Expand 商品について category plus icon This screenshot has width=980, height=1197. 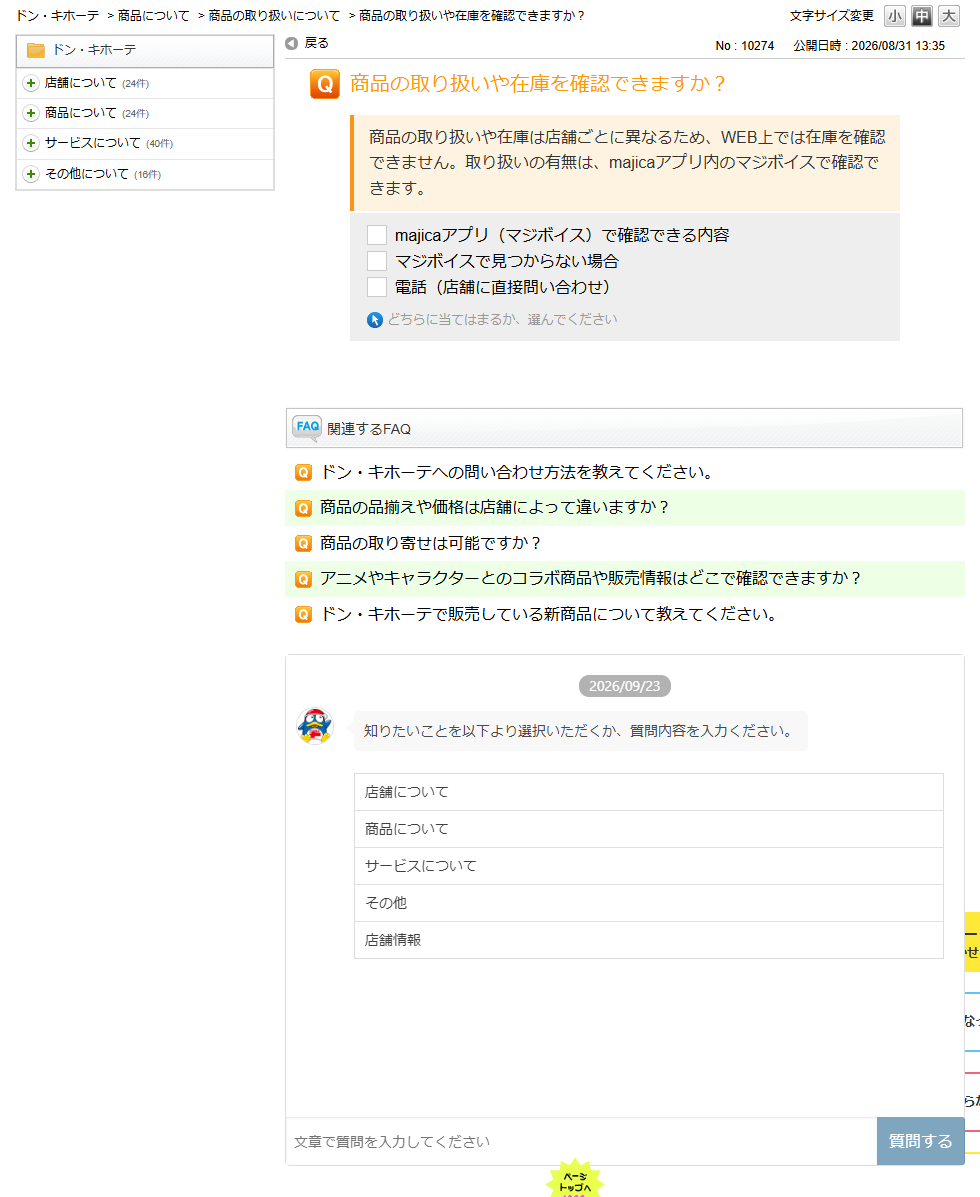[31, 113]
